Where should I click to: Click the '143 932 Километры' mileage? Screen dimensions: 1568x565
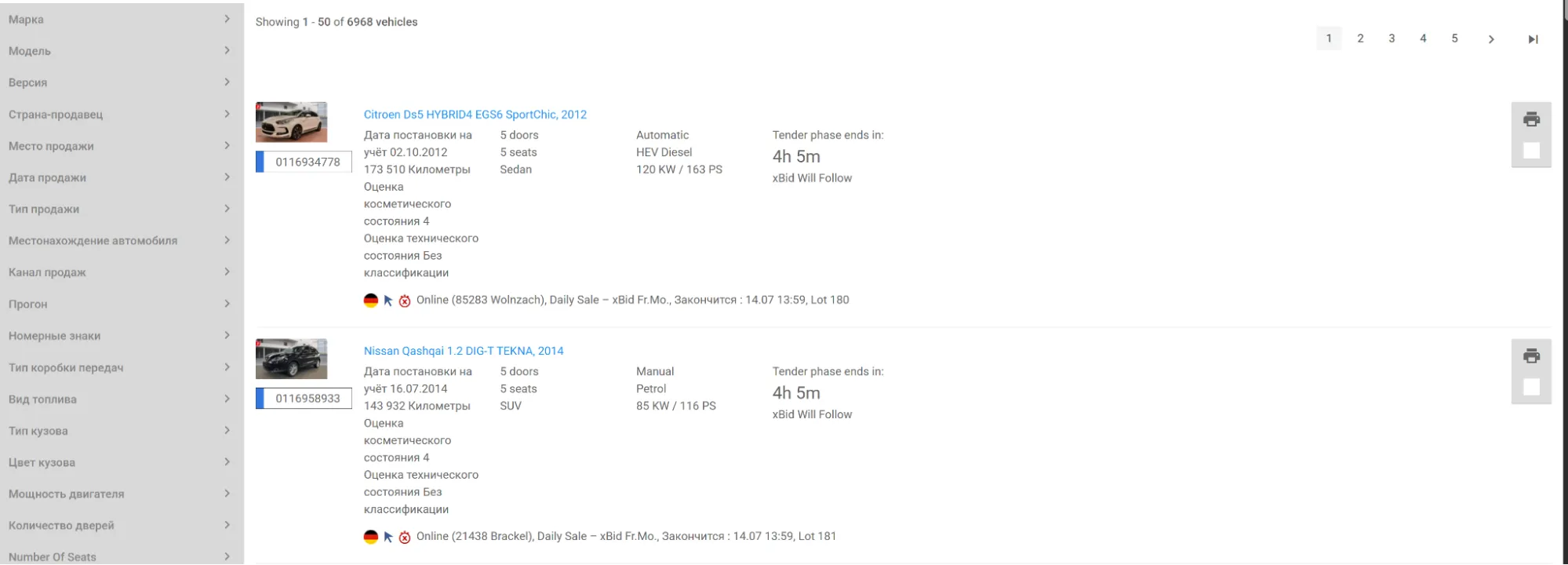pos(417,406)
